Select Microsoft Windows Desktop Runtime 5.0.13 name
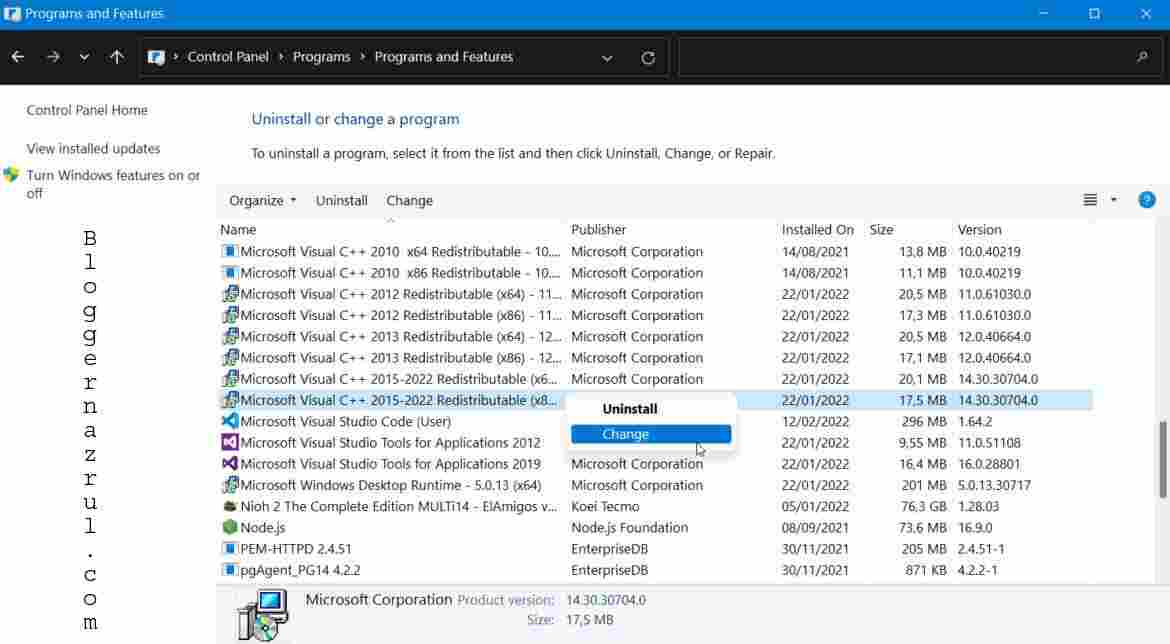The height and width of the screenshot is (644, 1170). point(390,485)
